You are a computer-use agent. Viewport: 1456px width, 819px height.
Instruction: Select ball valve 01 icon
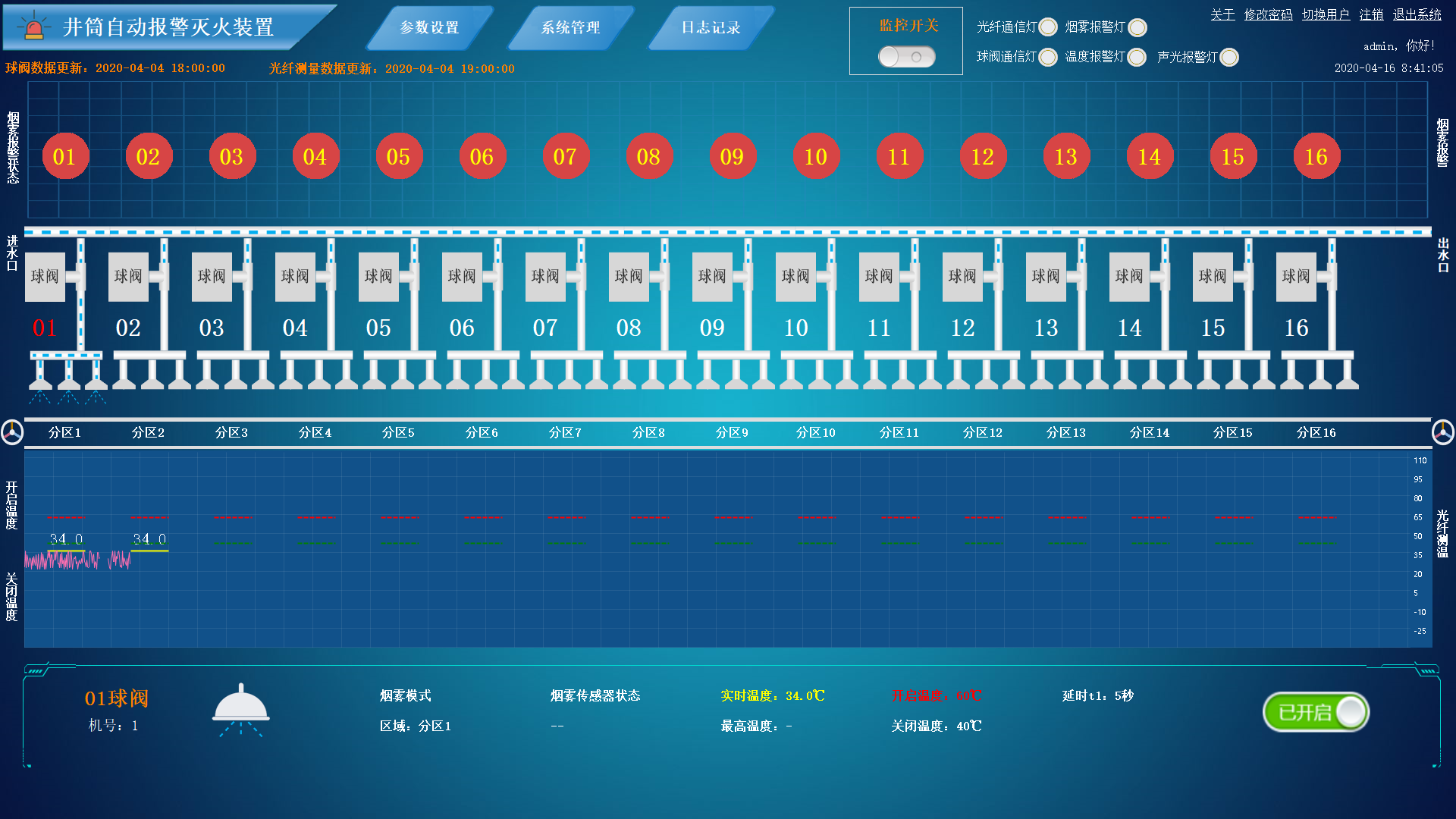[x=45, y=277]
